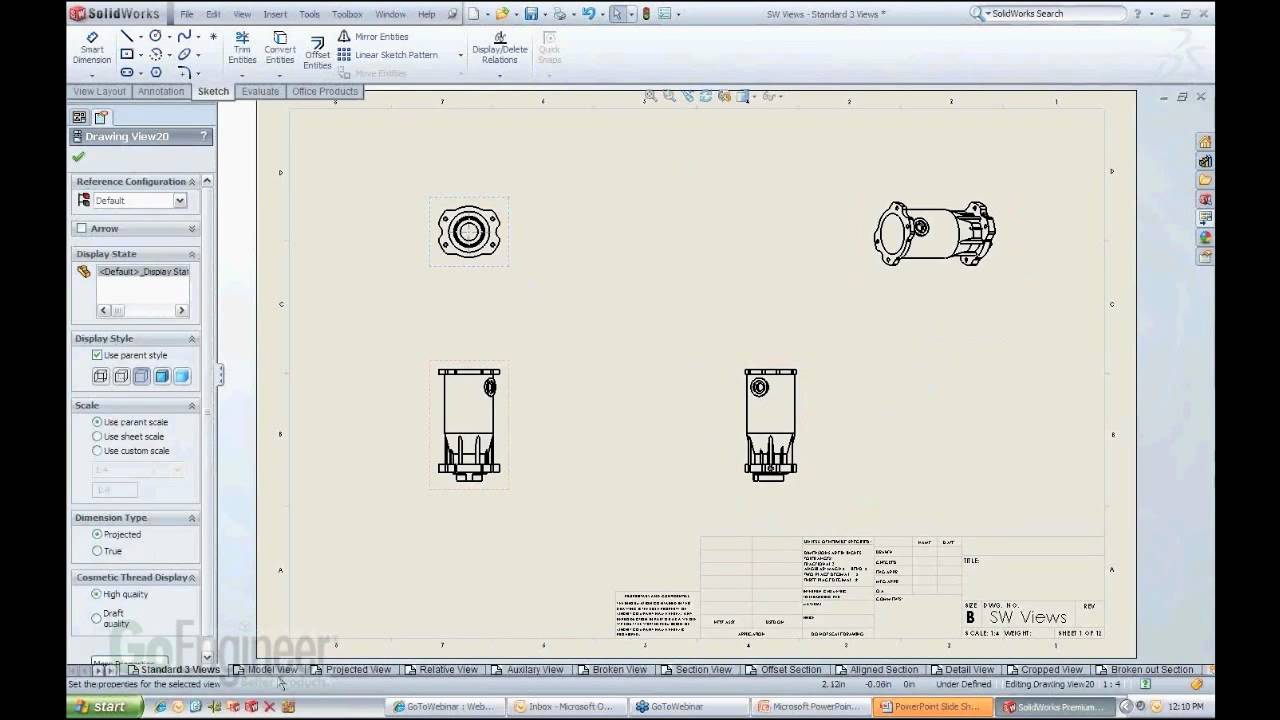This screenshot has height=720, width=1280.
Task: Click the Trim Entities tool
Action: point(242,47)
